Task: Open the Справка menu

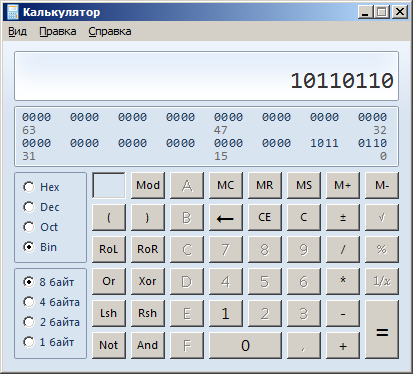Action: click(110, 32)
